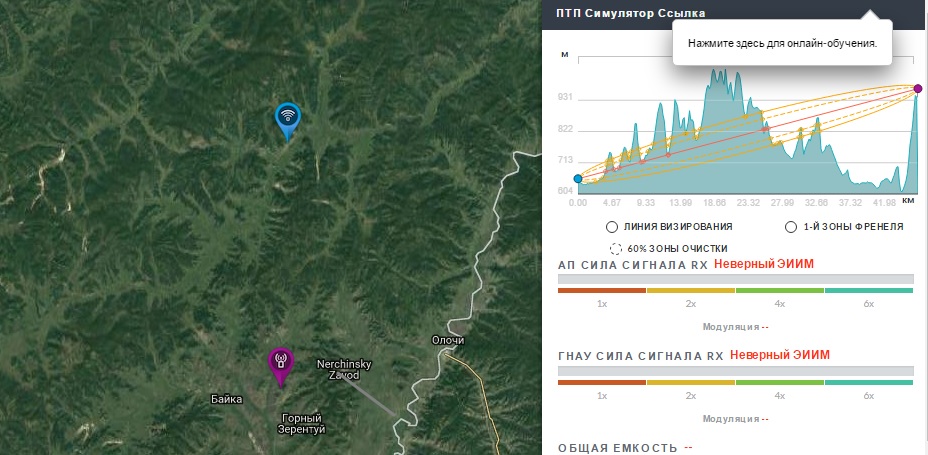Click the 41.98 distance axis value
The height and width of the screenshot is (455, 928).
click(884, 202)
